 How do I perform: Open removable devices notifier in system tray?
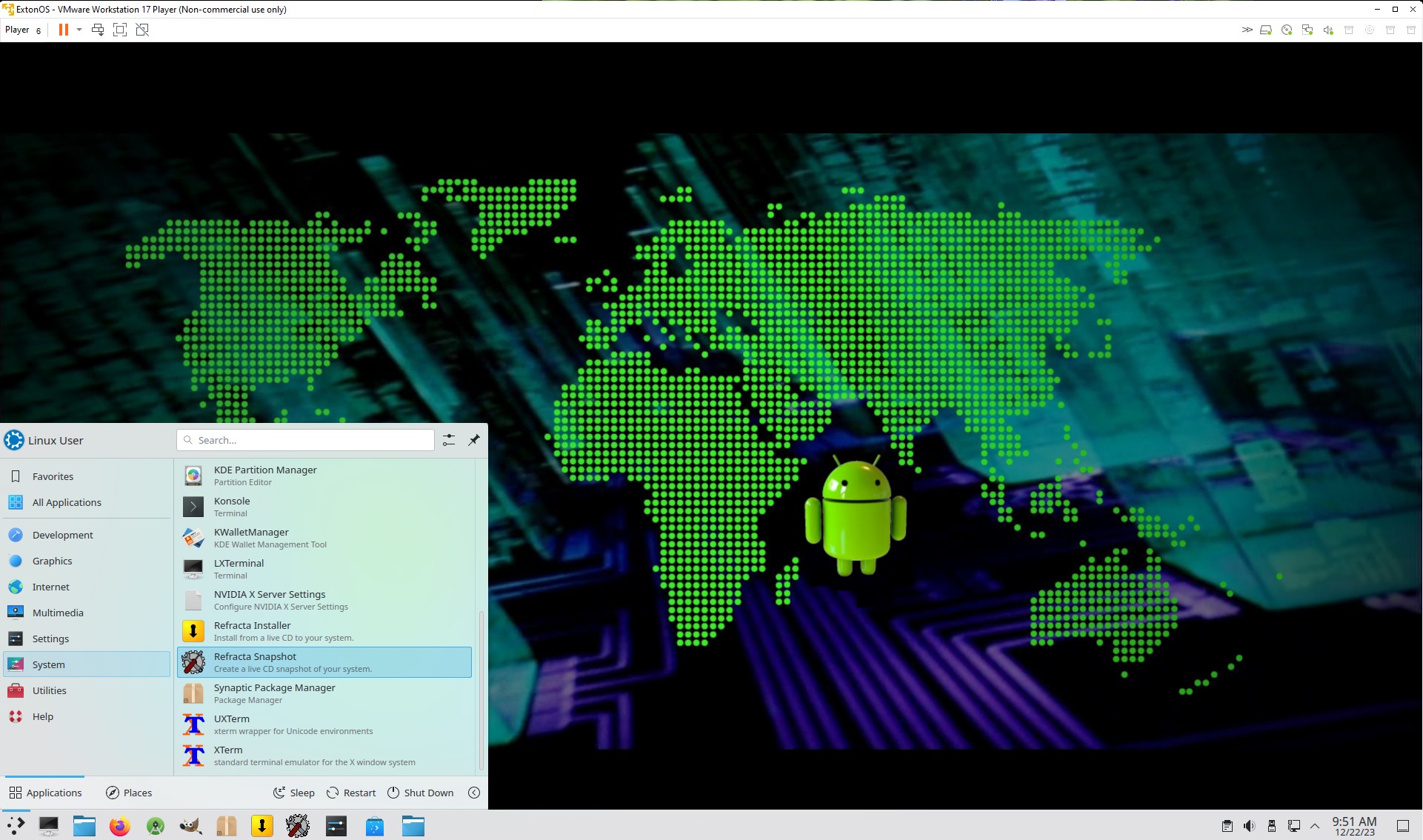[x=1272, y=826]
